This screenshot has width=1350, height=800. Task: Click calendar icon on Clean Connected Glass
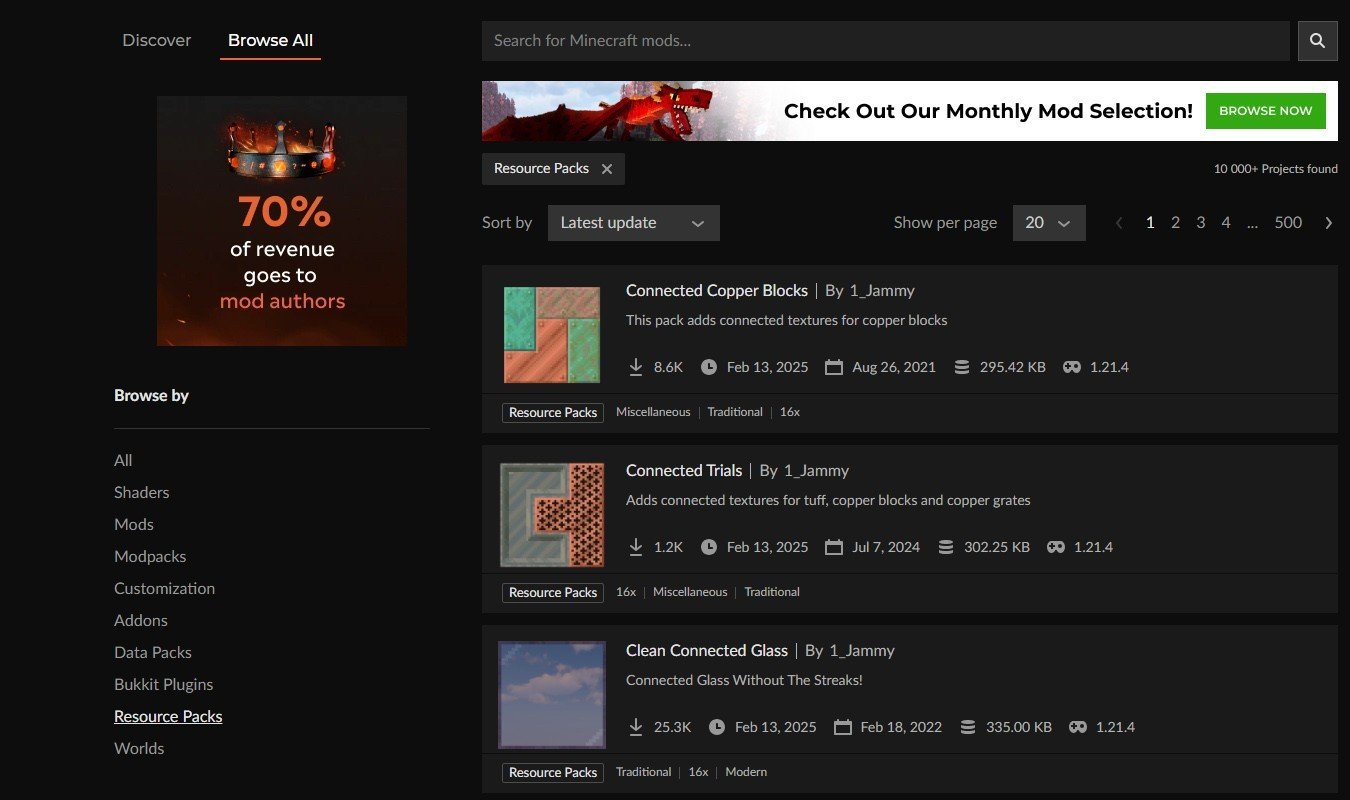(x=842, y=727)
